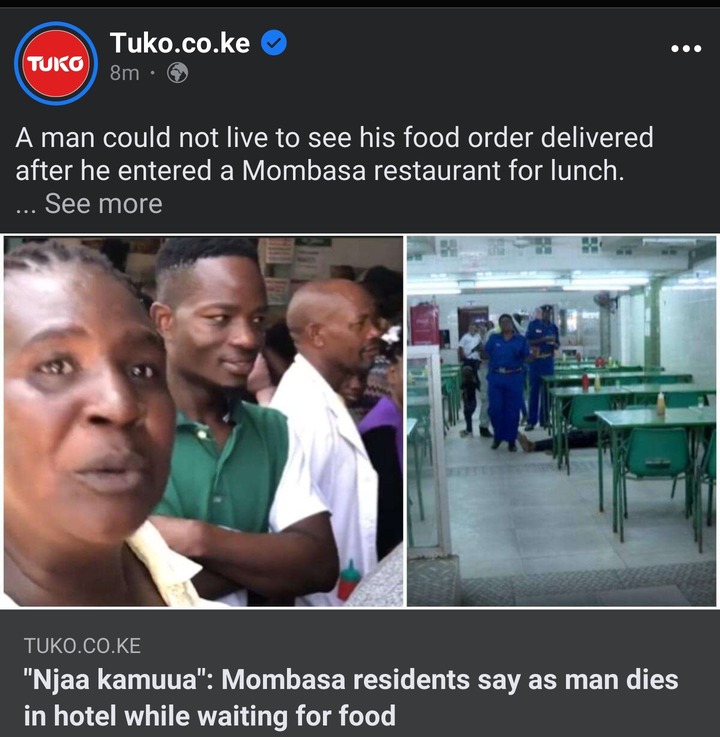This screenshot has width=720, height=737.
Task: Open the "Njaa kamuua" article headline
Action: click(x=351, y=698)
